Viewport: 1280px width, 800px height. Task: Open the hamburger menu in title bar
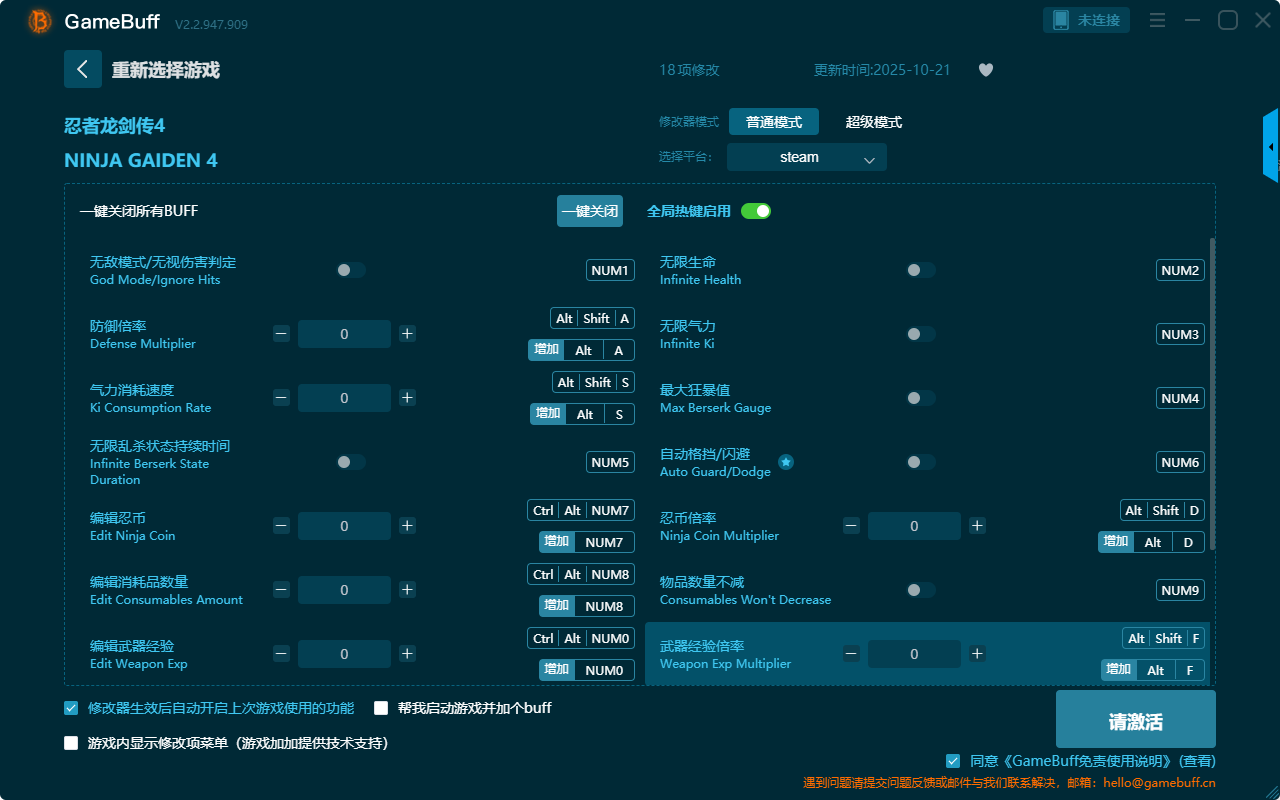(x=1157, y=21)
